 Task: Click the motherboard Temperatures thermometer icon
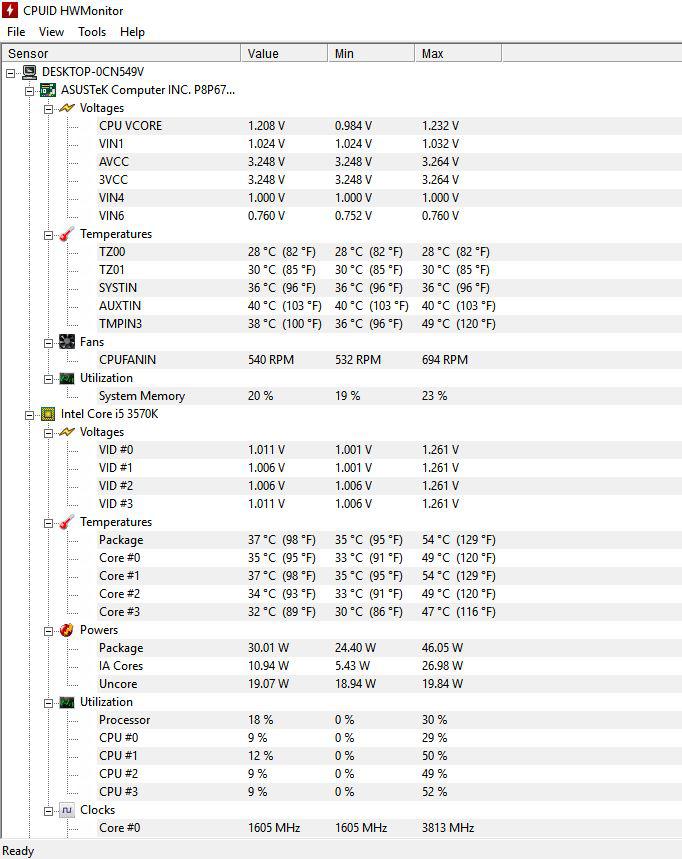[66, 234]
